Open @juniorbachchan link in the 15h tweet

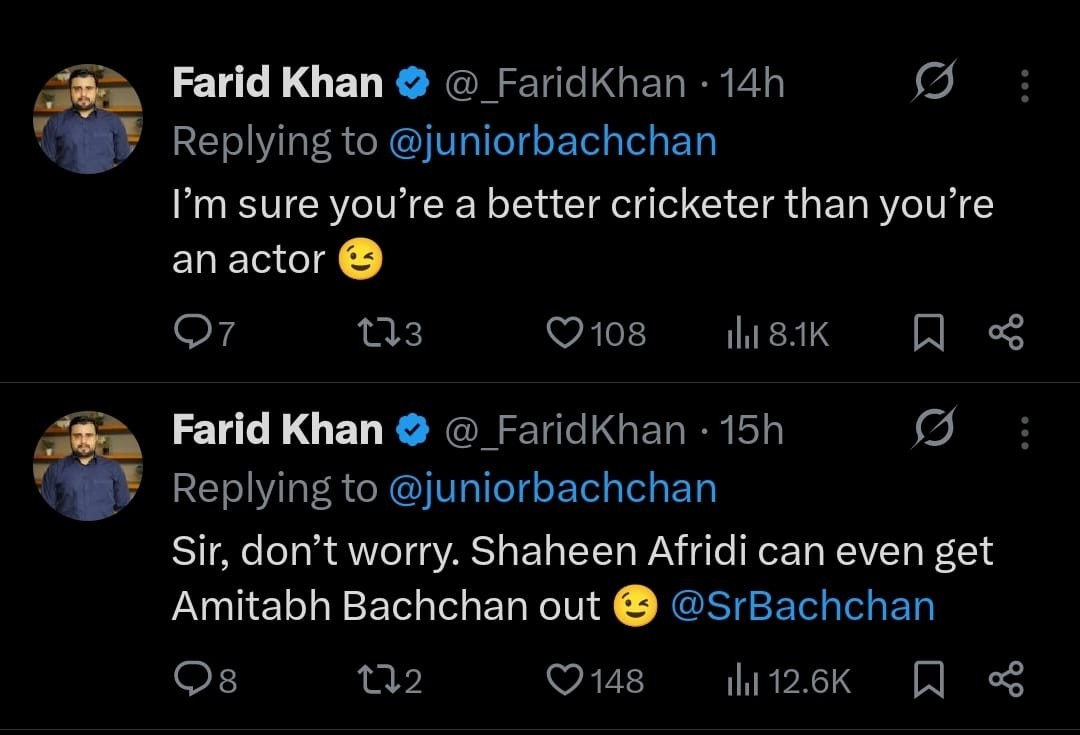(x=552, y=489)
